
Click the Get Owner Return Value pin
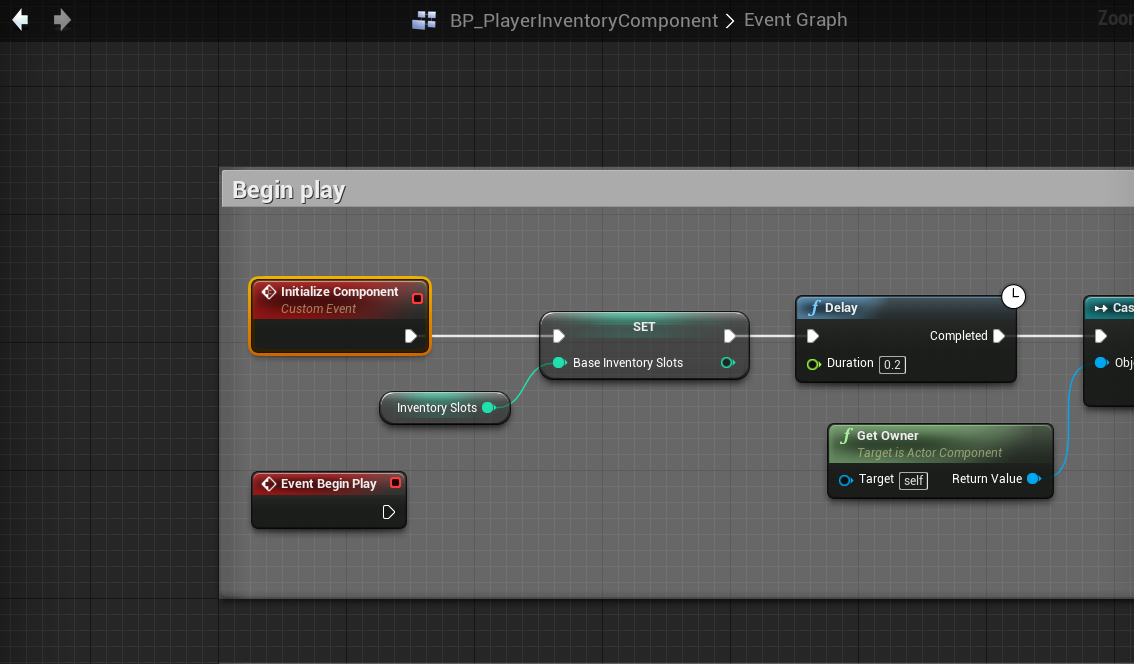click(1033, 479)
